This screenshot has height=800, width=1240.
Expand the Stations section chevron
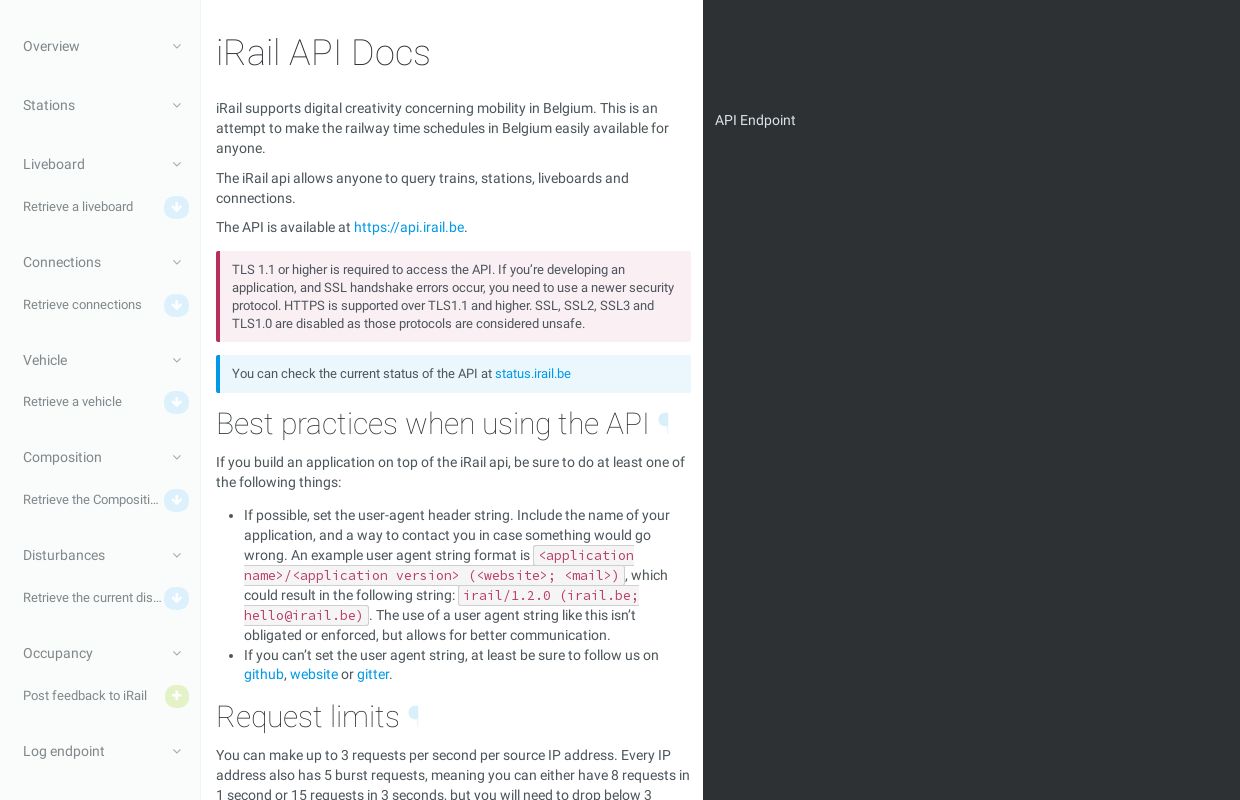tap(177, 105)
